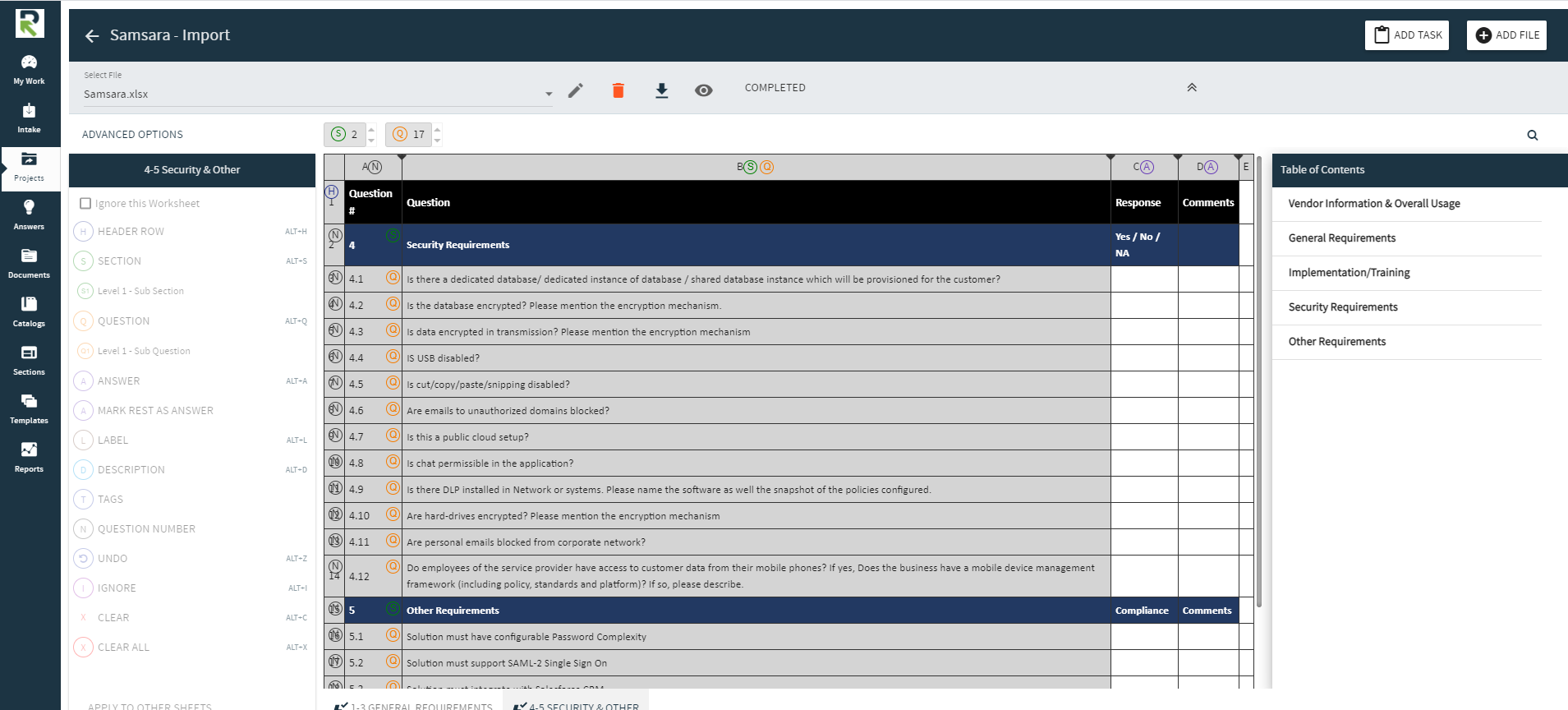The height and width of the screenshot is (710, 1568).
Task: Click the Q marker on row 5.1
Action: [393, 634]
